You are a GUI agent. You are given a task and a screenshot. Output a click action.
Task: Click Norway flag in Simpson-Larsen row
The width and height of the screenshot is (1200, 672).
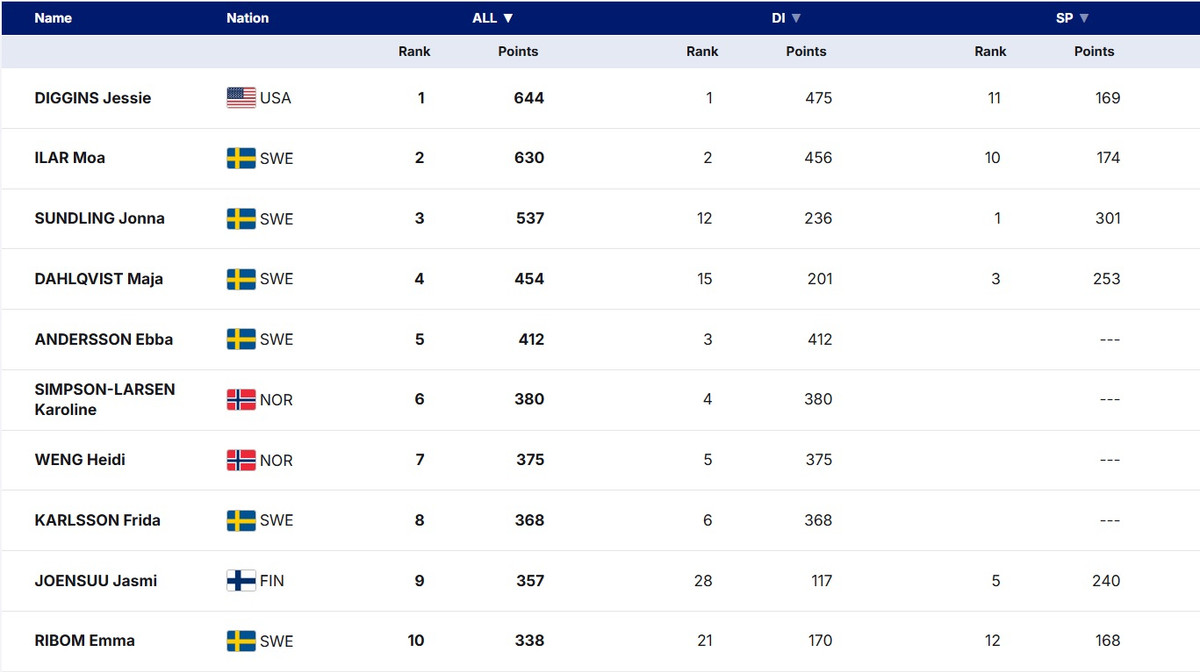click(x=241, y=400)
